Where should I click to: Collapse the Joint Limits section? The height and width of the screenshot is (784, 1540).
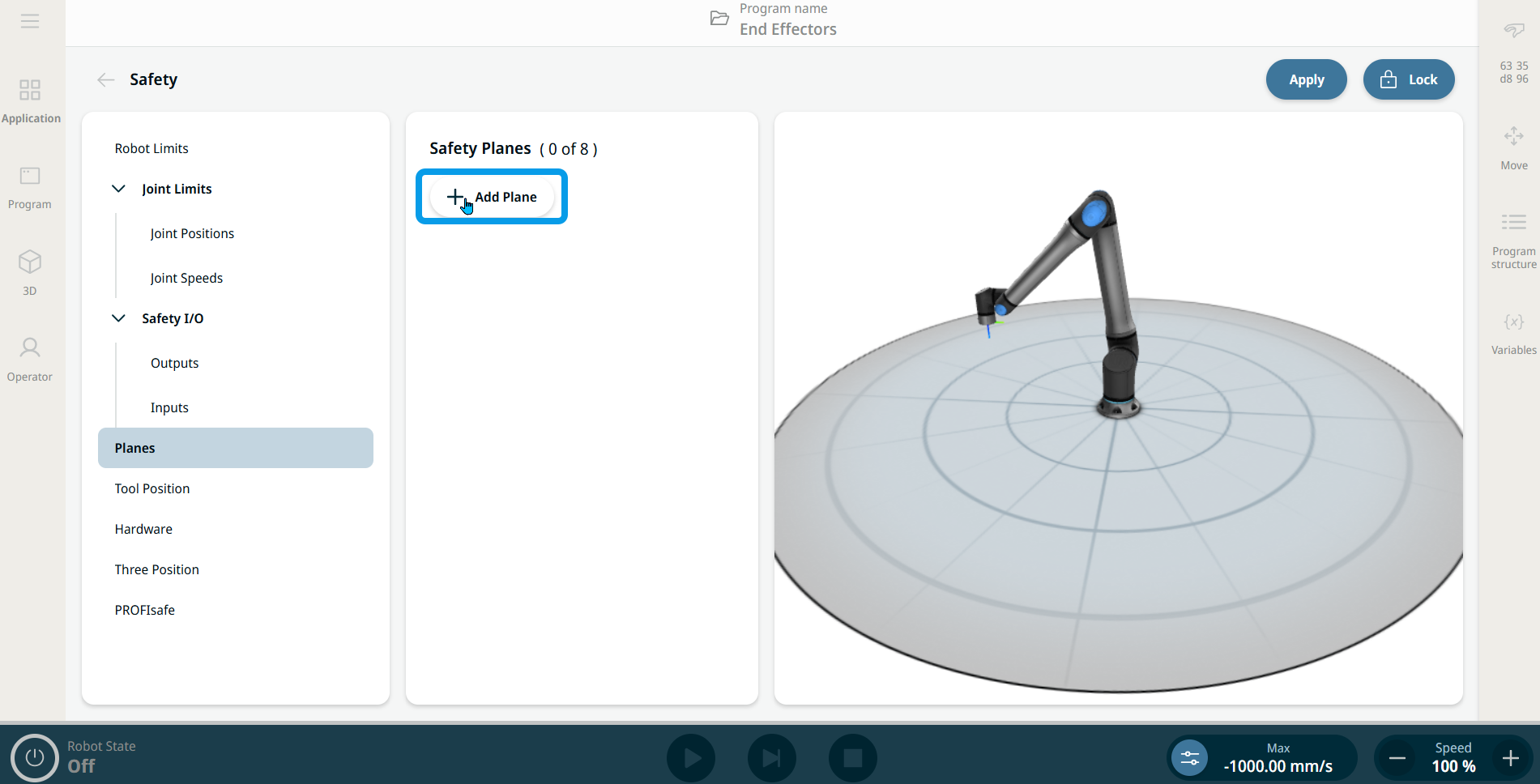pyautogui.click(x=118, y=189)
